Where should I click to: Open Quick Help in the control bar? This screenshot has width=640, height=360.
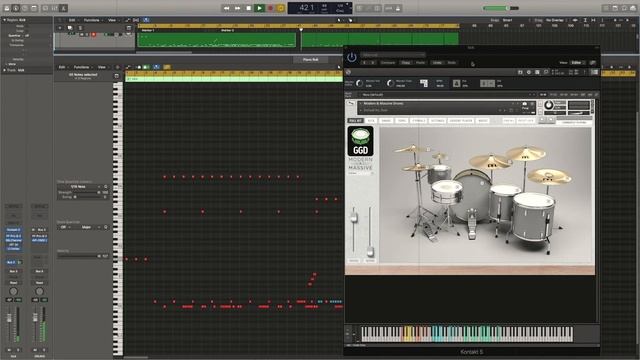click(25, 8)
